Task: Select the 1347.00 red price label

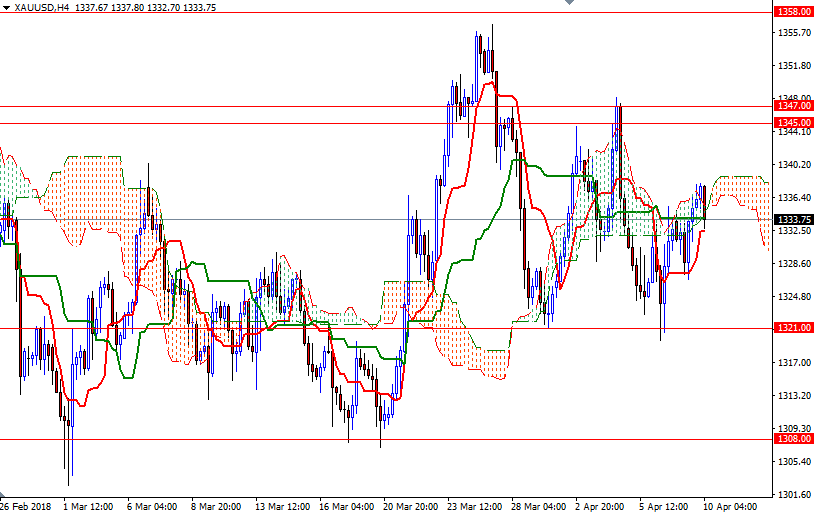Action: click(793, 106)
